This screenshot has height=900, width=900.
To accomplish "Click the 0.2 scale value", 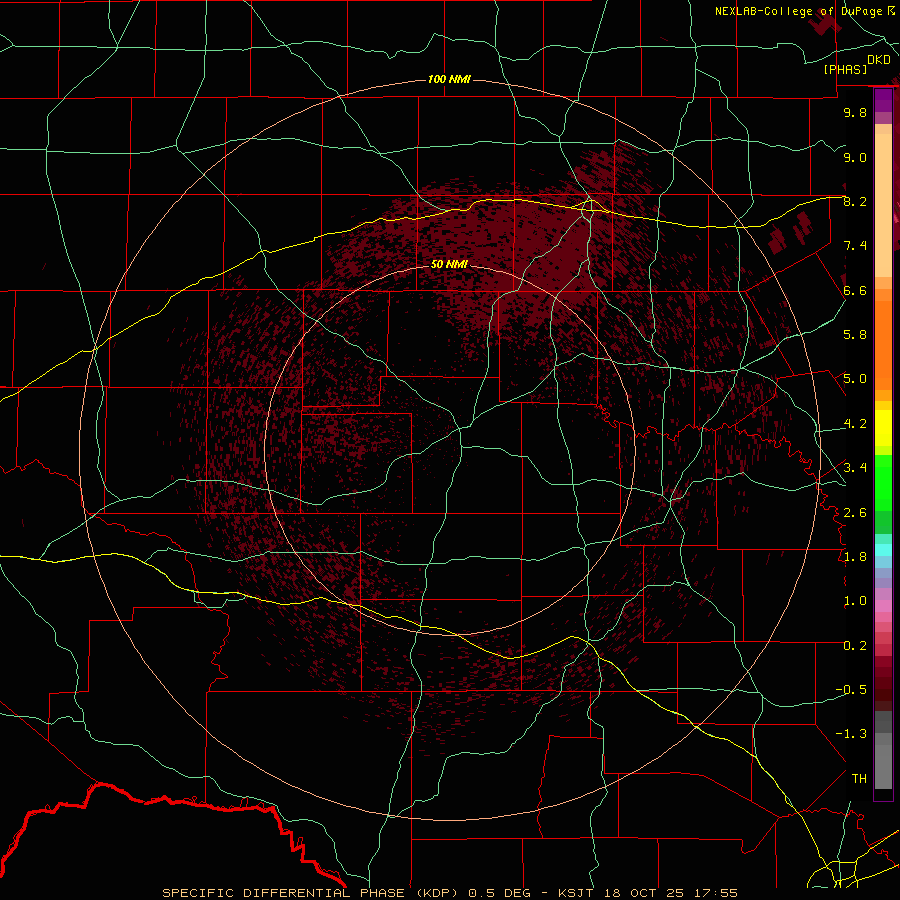I will point(855,646).
